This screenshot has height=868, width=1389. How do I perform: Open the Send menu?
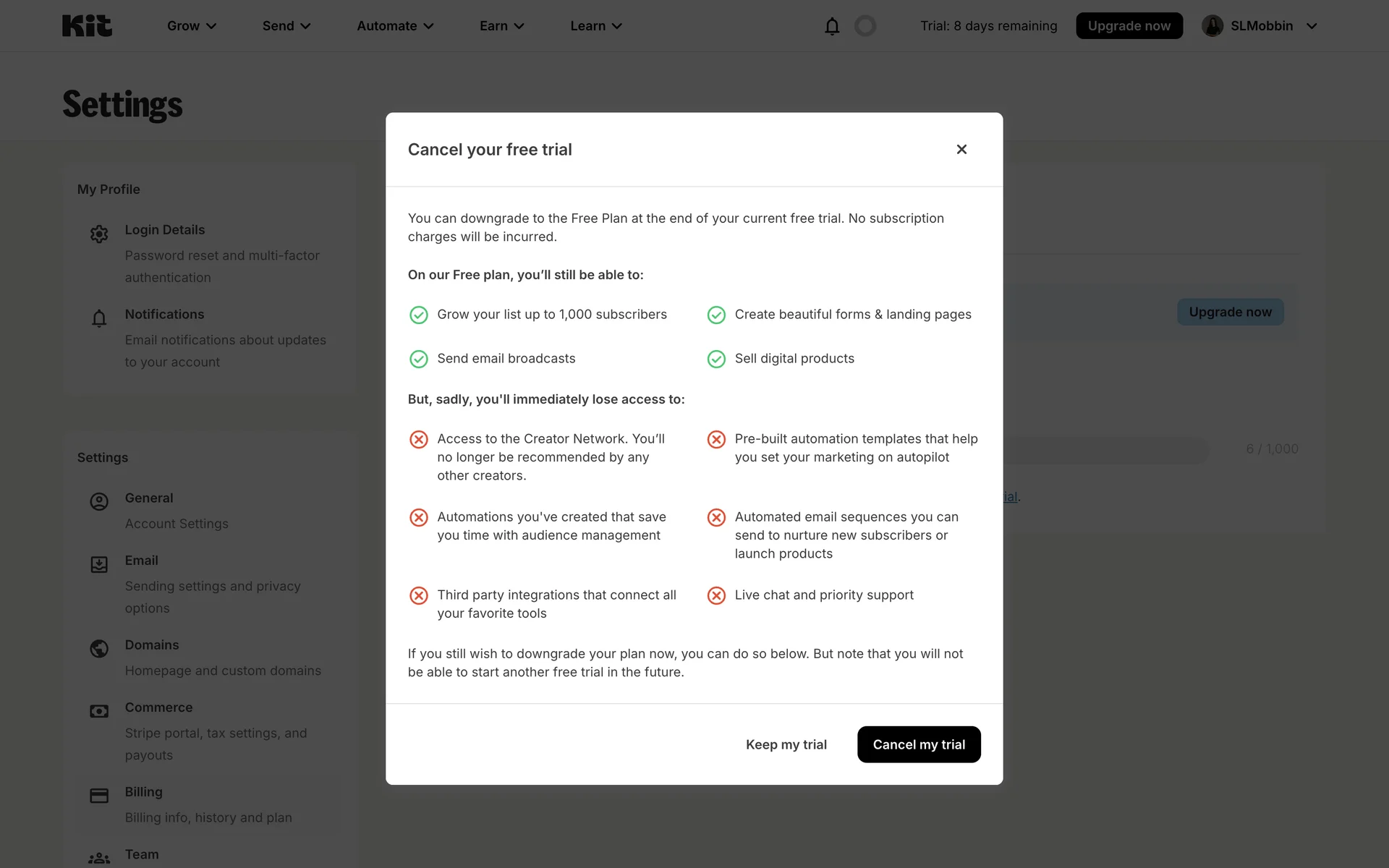(286, 26)
